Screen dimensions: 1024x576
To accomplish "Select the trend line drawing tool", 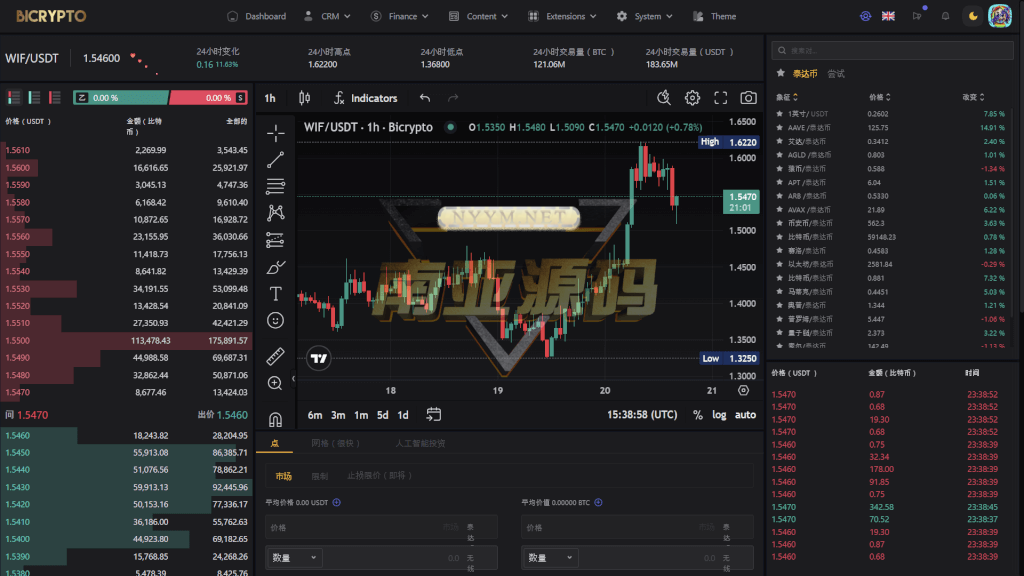I will tap(276, 159).
